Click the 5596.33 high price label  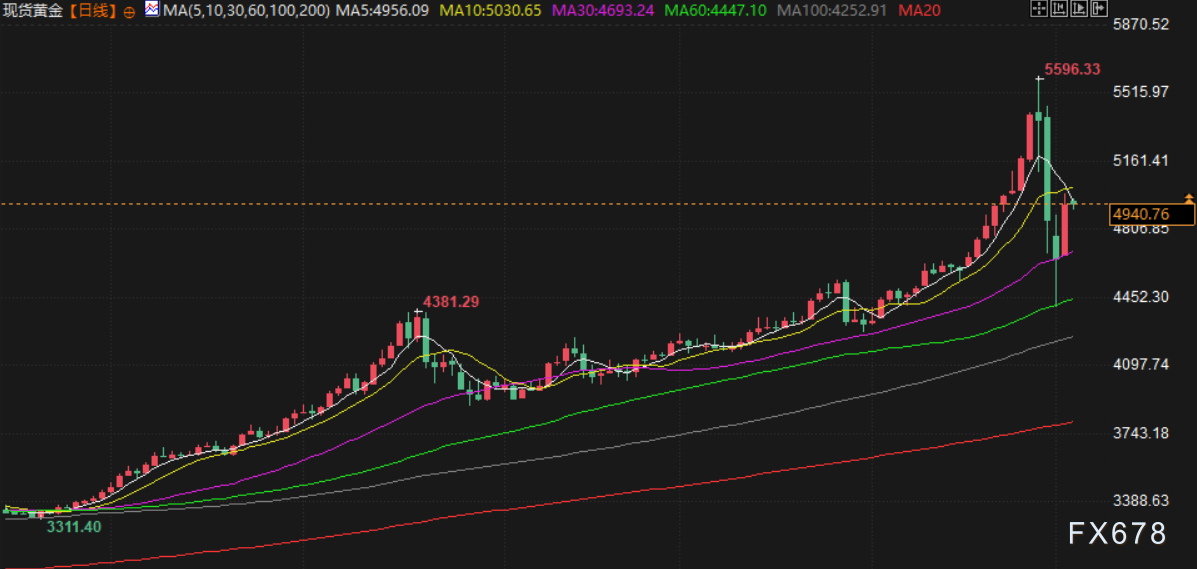[1072, 69]
